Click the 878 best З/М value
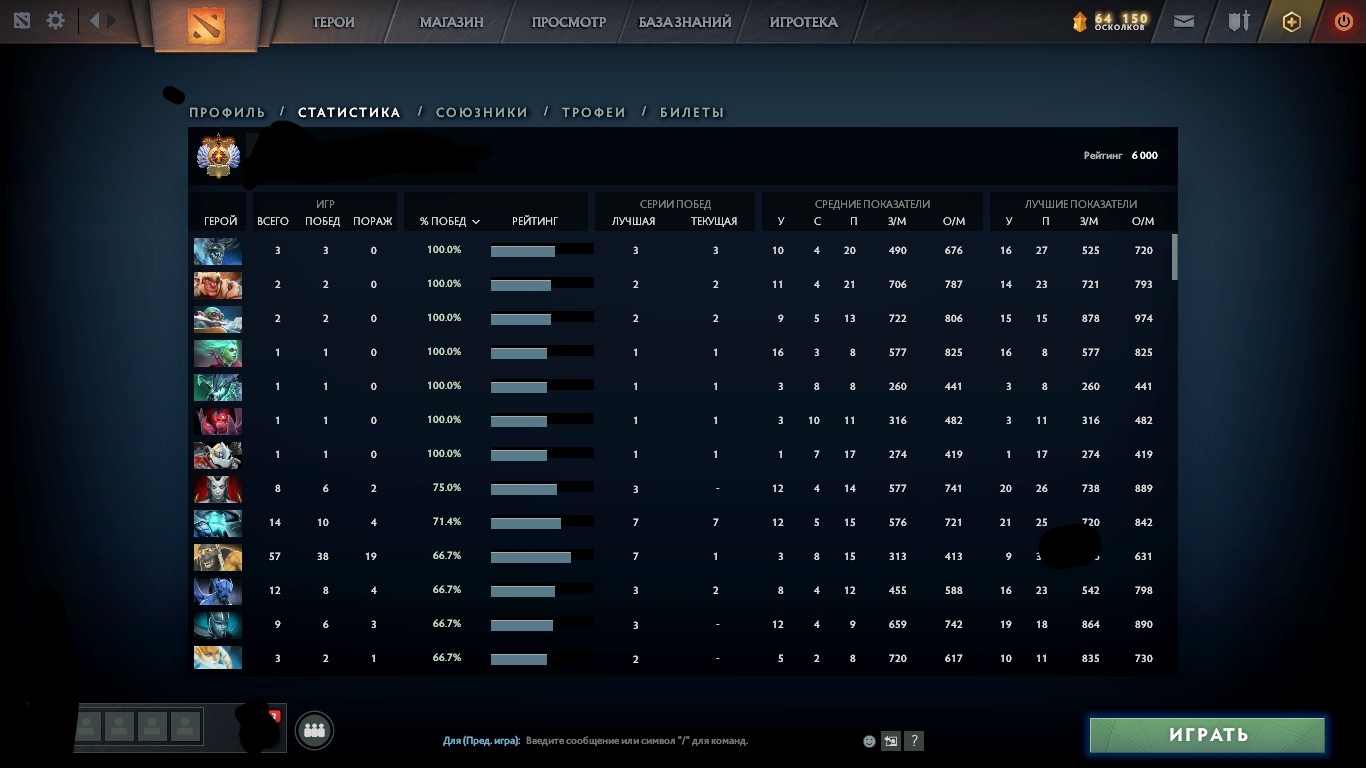Viewport: 1366px width, 768px height. pyautogui.click(x=1090, y=318)
